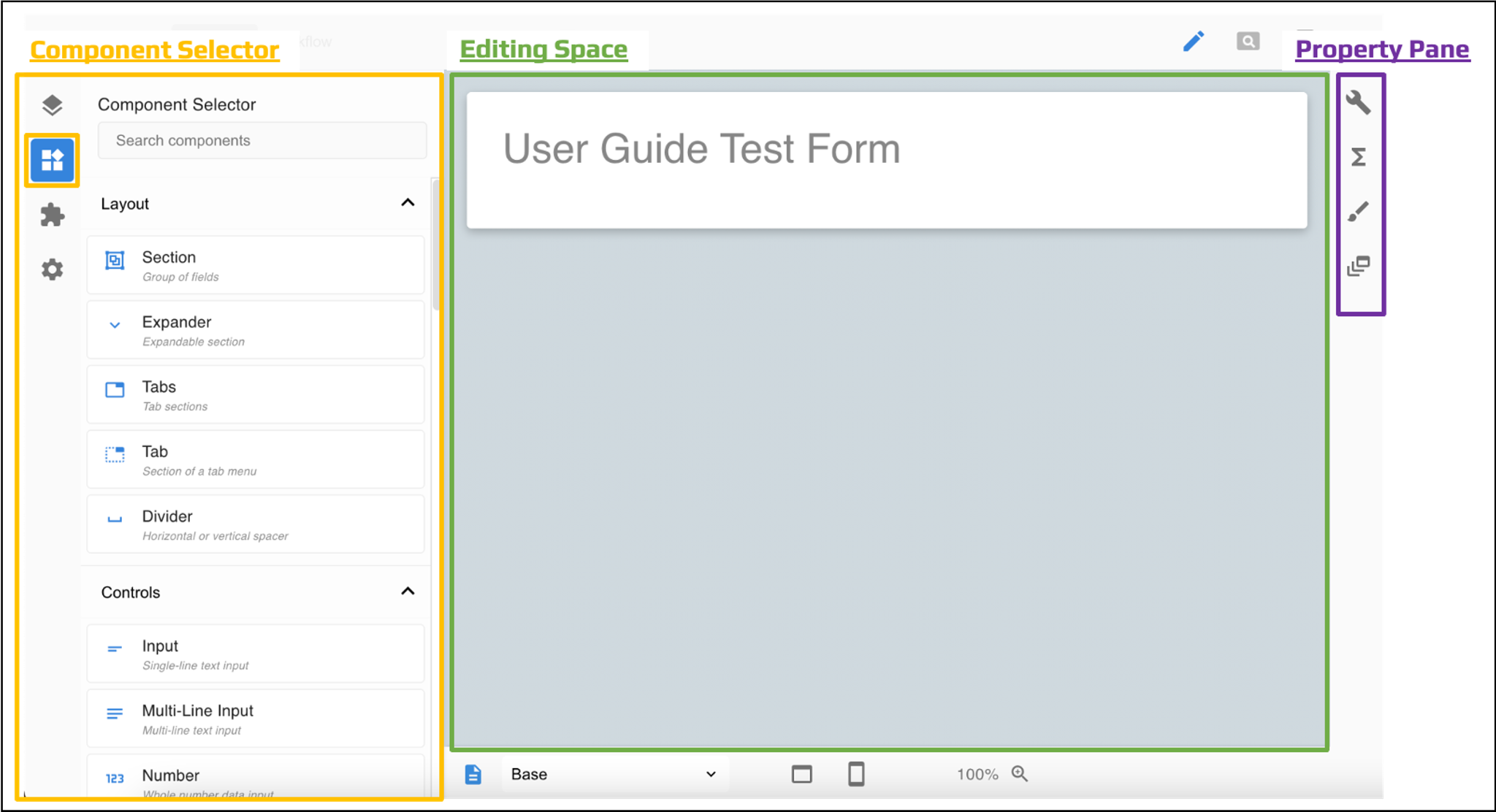Select the Section layout component
Screen dimensions: 1496x812
[255, 266]
